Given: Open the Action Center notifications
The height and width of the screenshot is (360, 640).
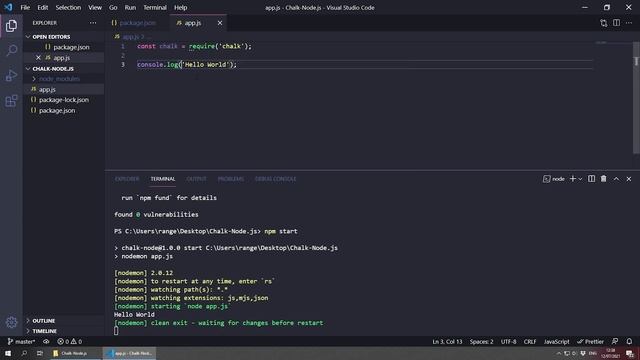Looking at the screenshot, I should coord(630,353).
